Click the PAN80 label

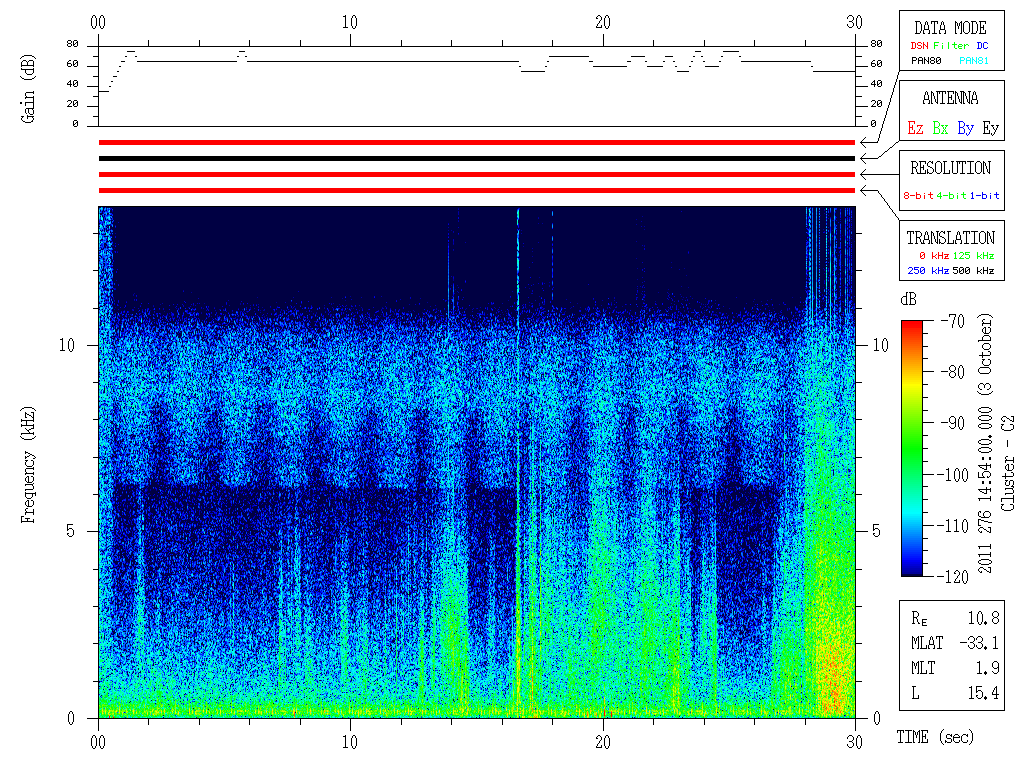[926, 61]
